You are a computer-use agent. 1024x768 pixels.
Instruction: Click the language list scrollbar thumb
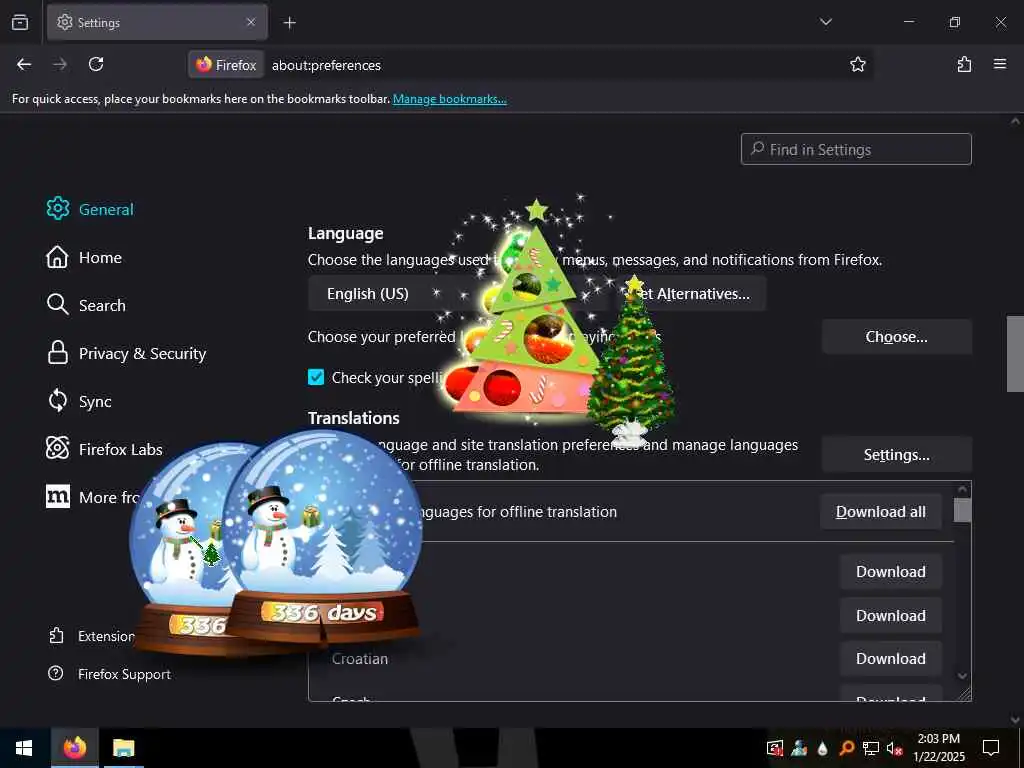(963, 510)
